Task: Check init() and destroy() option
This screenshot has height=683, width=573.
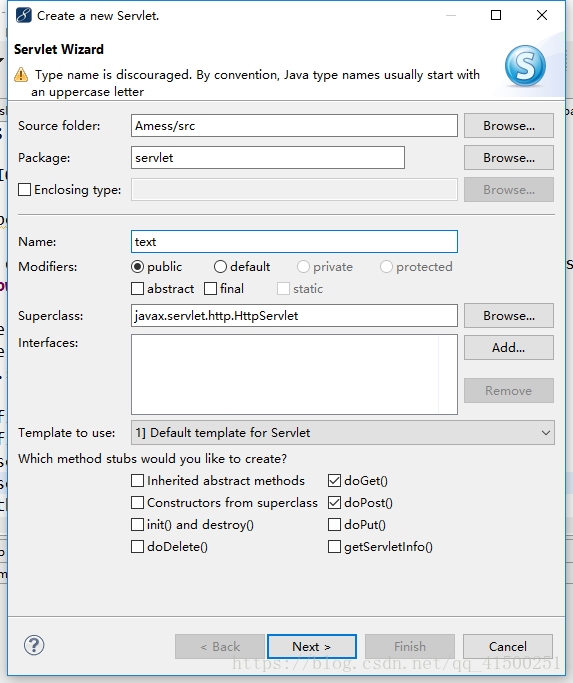Action: [137, 524]
